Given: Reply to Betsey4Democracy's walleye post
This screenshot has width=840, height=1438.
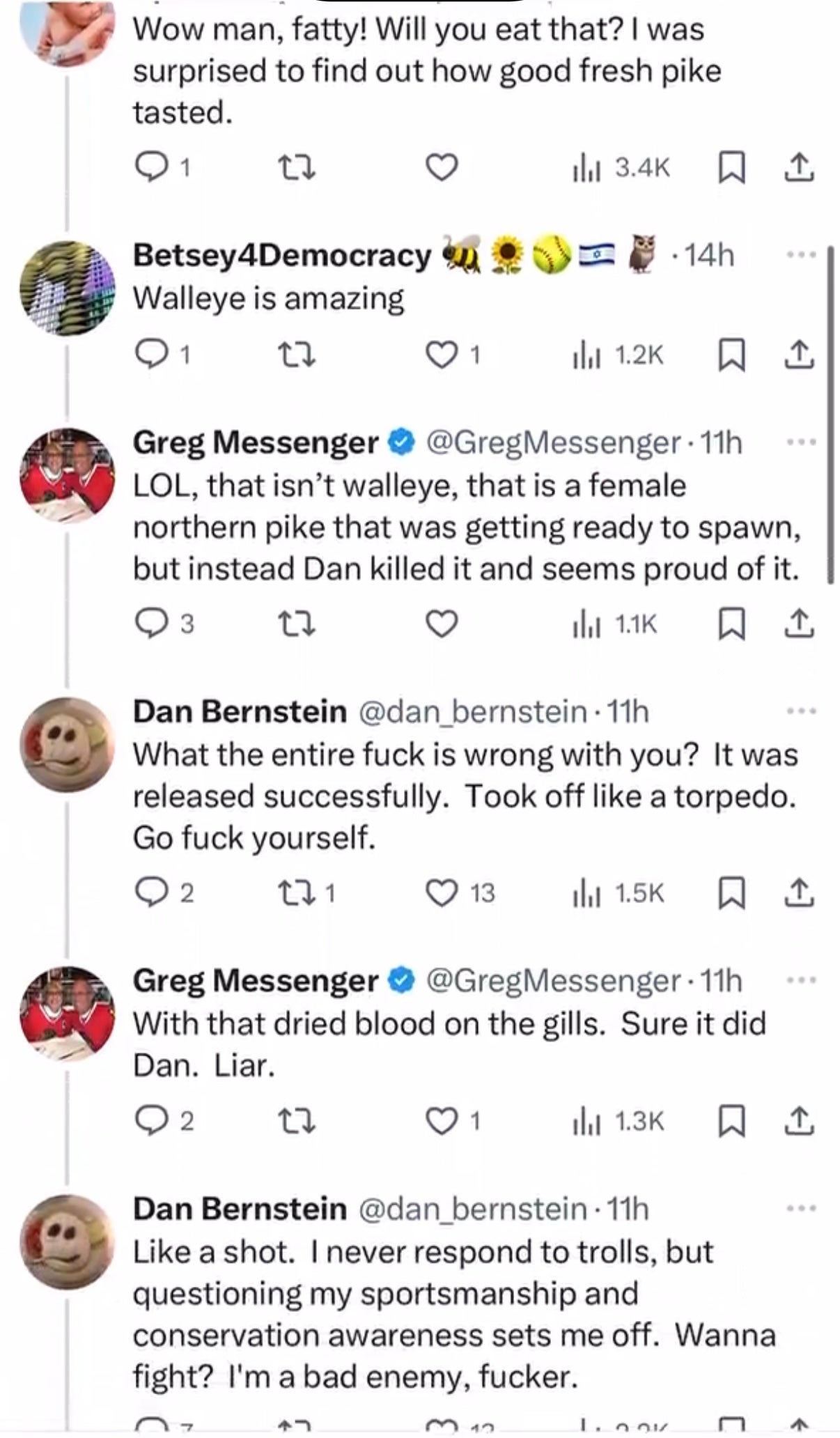Looking at the screenshot, I should pos(147,356).
